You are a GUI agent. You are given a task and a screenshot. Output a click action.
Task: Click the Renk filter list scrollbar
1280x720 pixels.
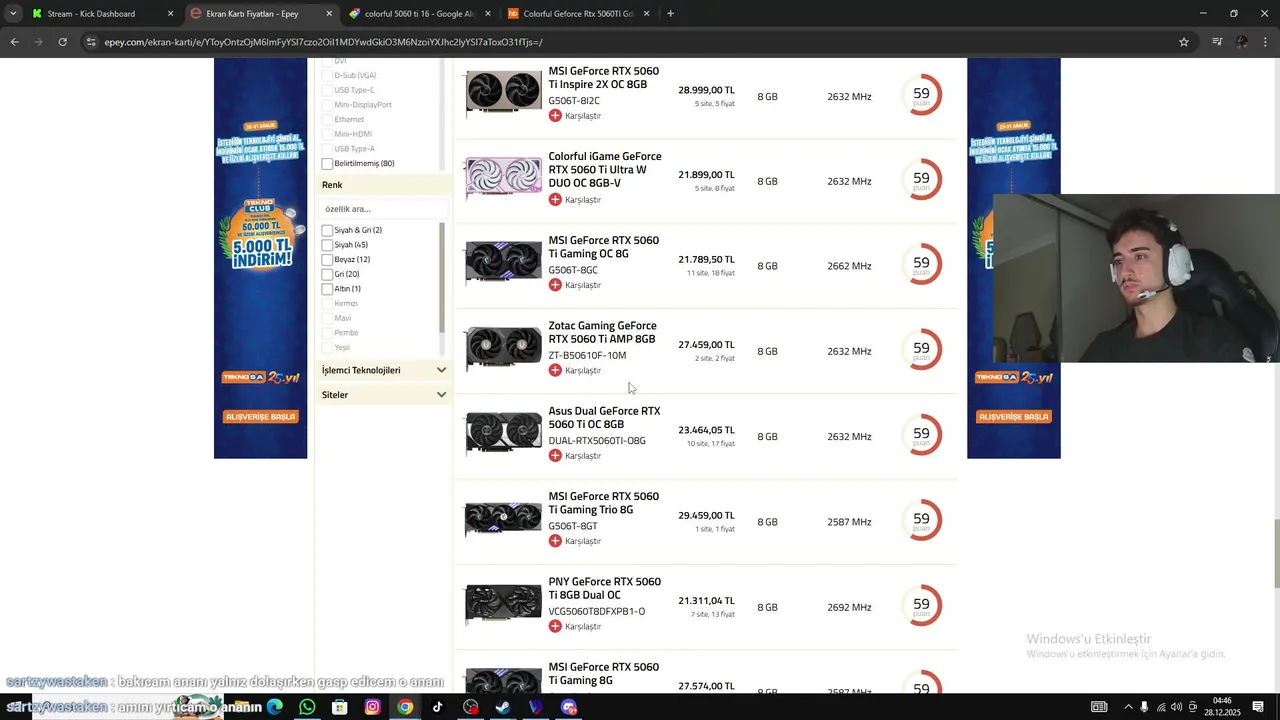(x=442, y=277)
